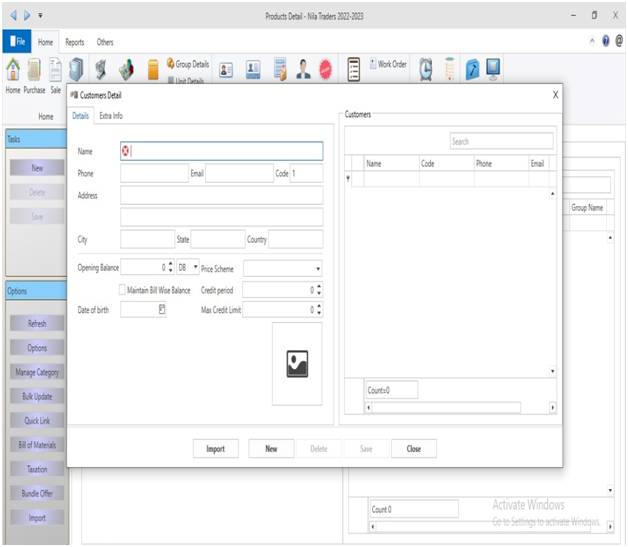The image size is (628, 547).
Task: Decrease Max Credit Limit with down arrow
Action: 319,312
